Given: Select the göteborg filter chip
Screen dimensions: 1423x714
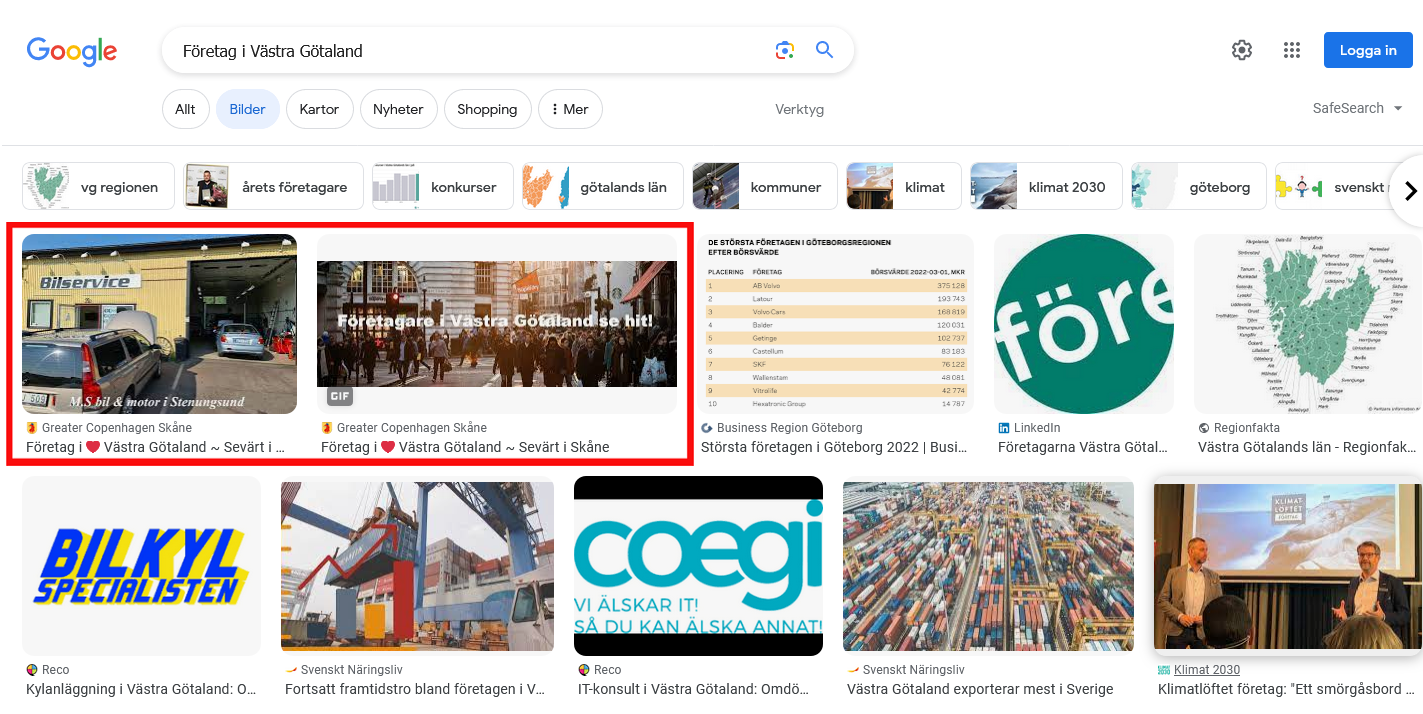Looking at the screenshot, I should coord(1199,186).
